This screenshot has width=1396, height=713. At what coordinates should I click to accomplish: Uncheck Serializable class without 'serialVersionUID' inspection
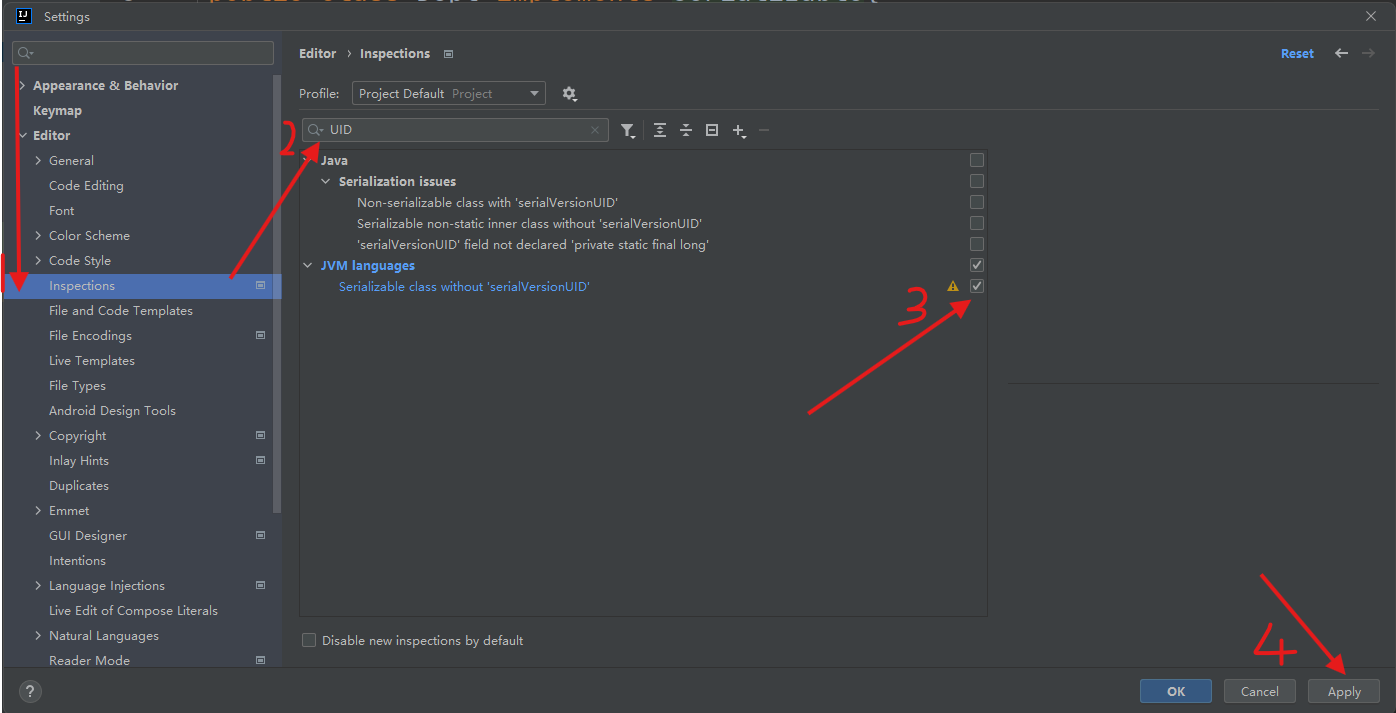[x=977, y=286]
